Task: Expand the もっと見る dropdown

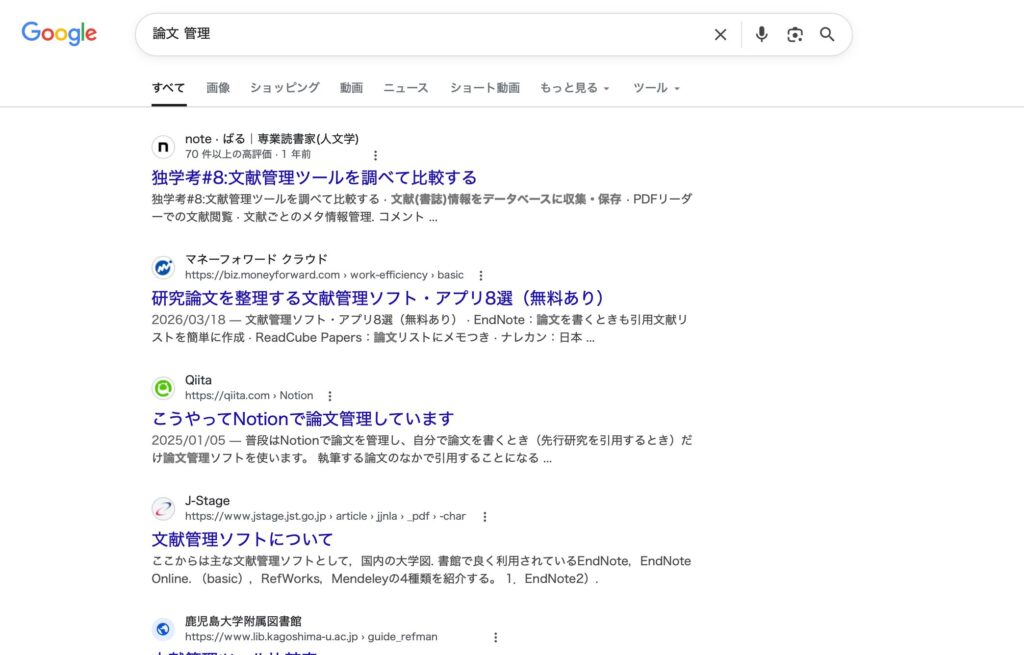Action: [x=574, y=88]
